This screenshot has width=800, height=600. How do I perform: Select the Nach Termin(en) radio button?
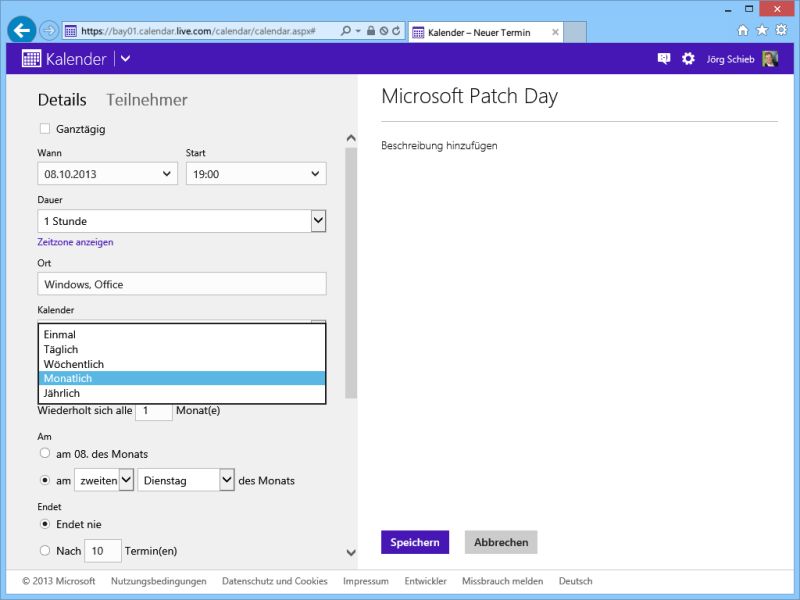click(x=45, y=551)
